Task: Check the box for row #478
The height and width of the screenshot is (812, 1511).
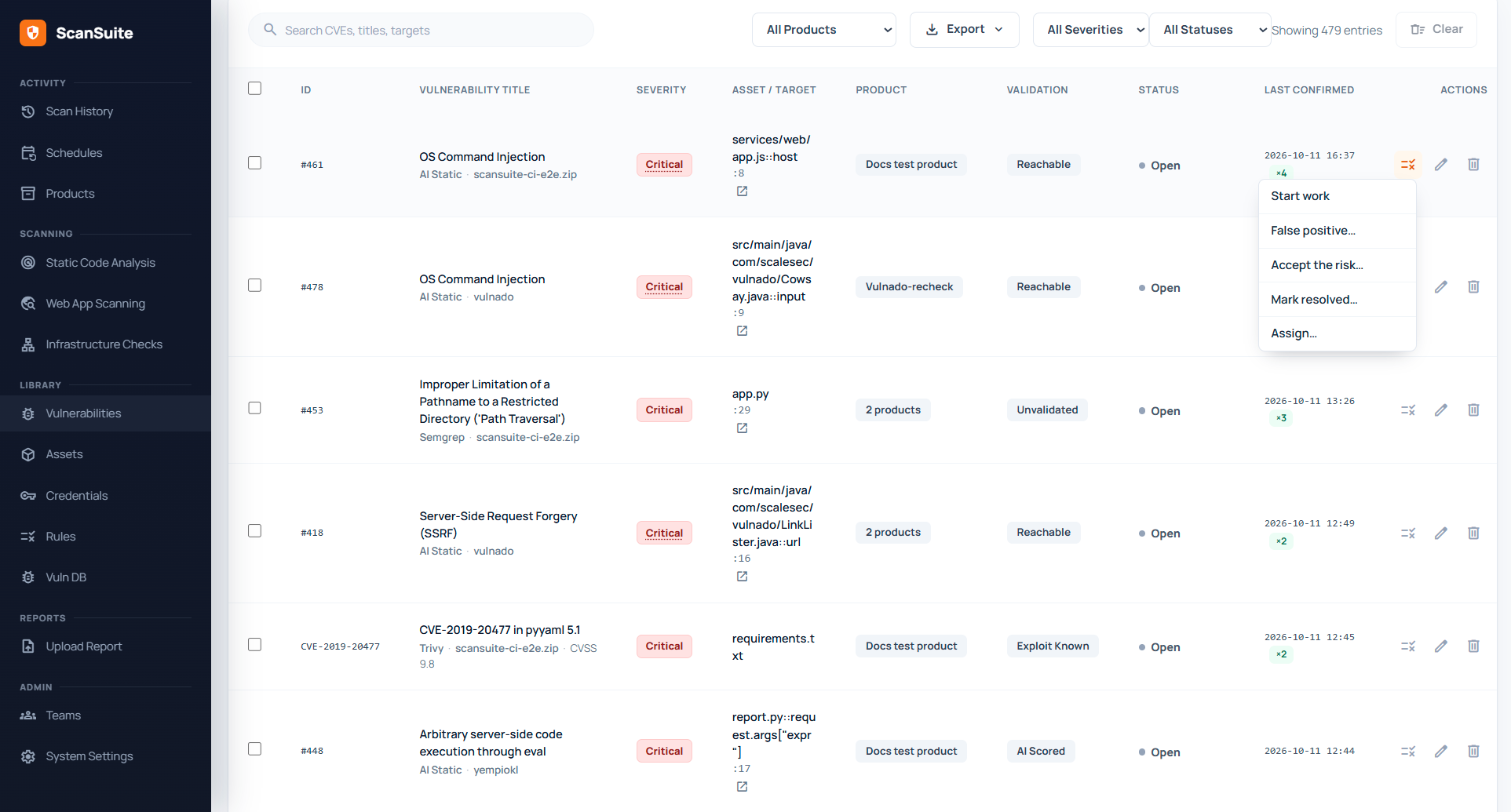Action: click(255, 285)
